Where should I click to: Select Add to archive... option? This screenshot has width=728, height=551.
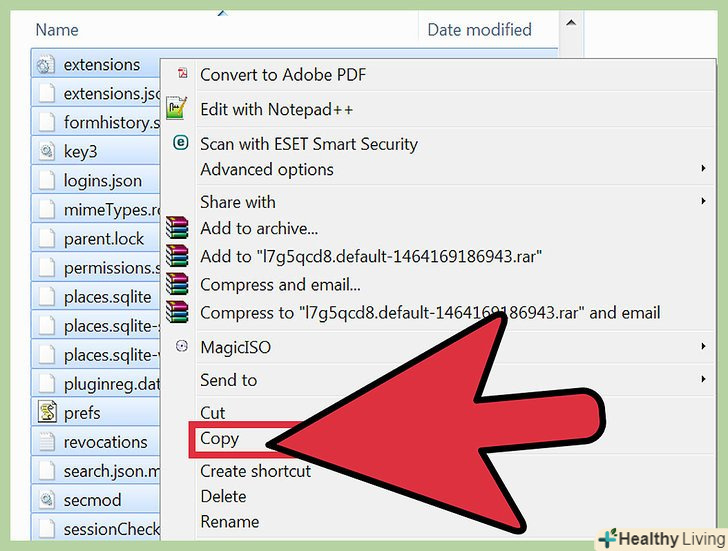pos(259,228)
